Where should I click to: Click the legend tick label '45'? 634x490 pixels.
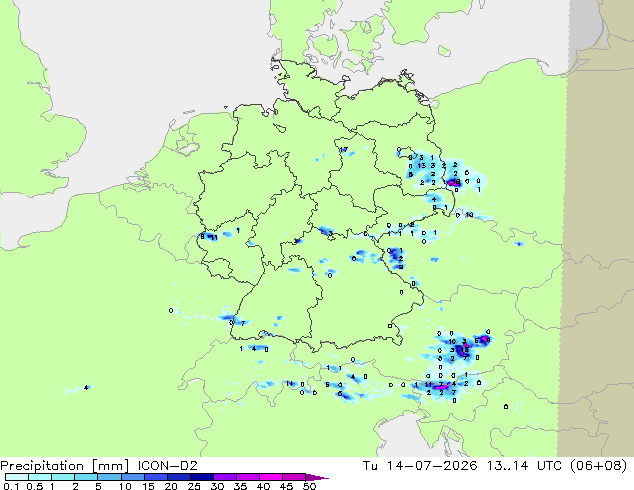coord(286,486)
